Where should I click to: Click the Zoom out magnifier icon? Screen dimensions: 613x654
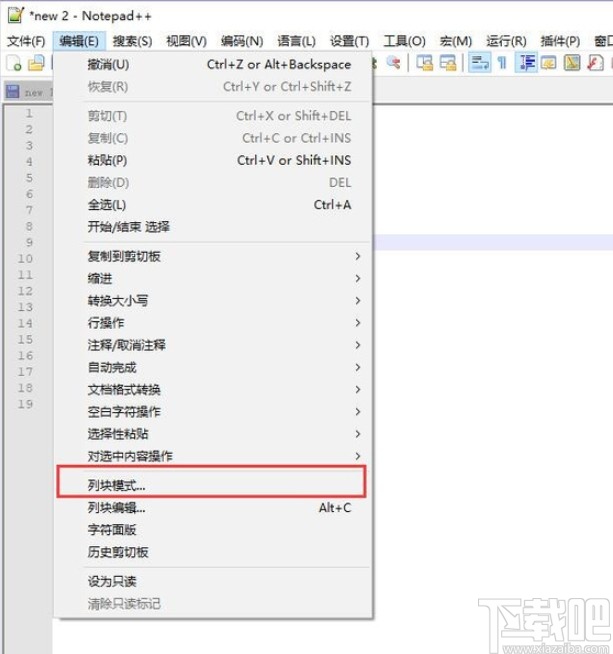[393, 63]
